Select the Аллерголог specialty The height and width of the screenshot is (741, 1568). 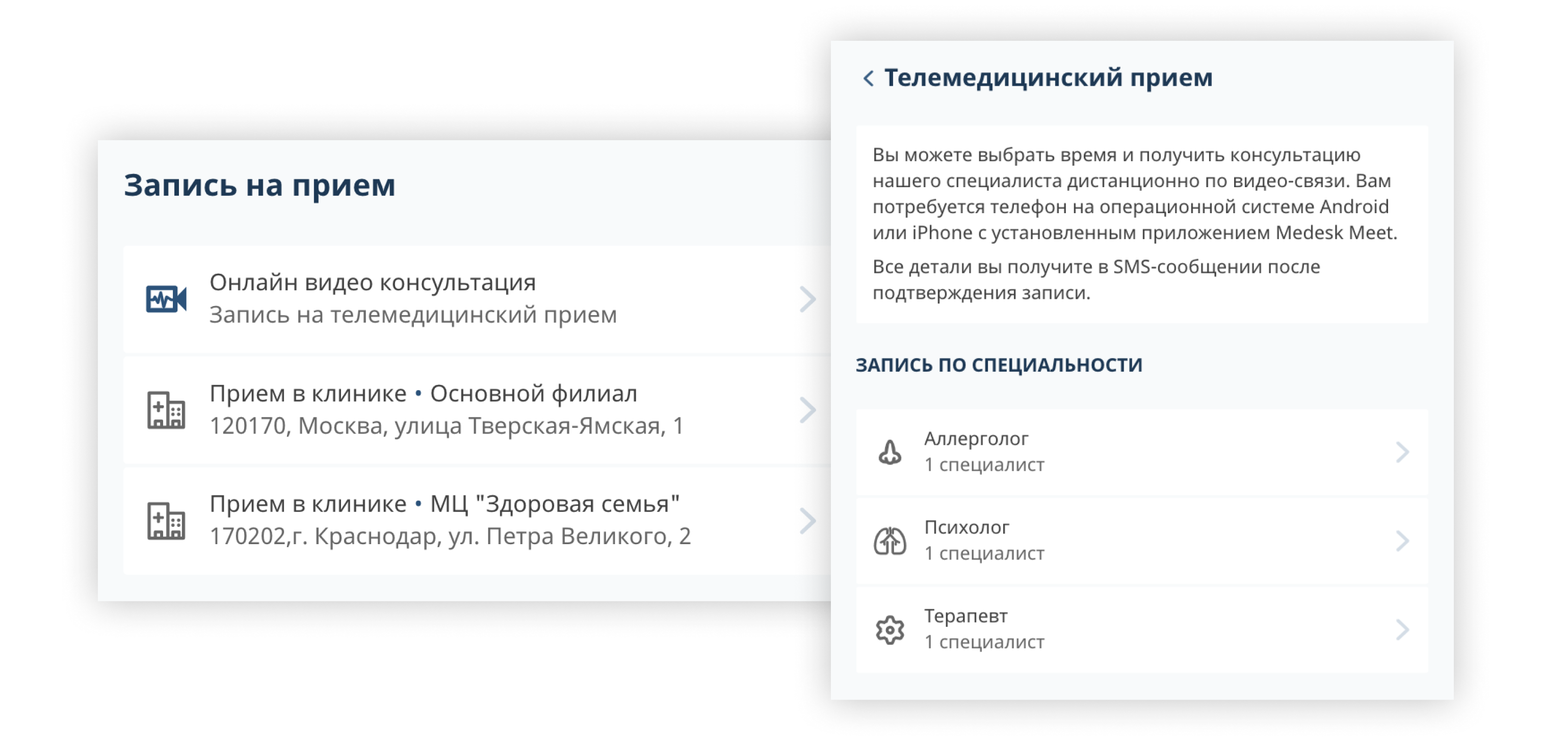1142,452
